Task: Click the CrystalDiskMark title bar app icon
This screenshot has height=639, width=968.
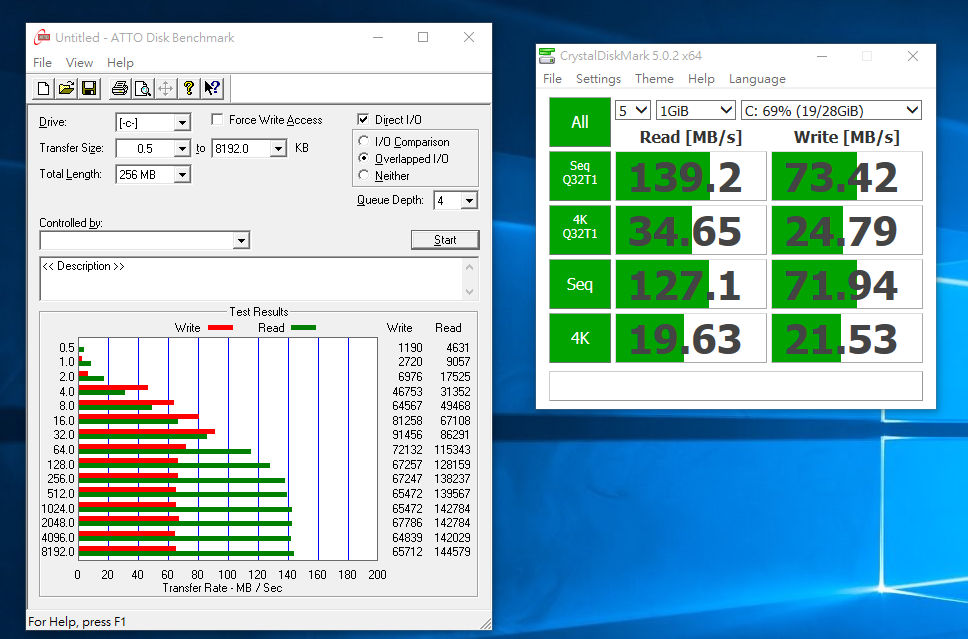Action: coord(546,56)
